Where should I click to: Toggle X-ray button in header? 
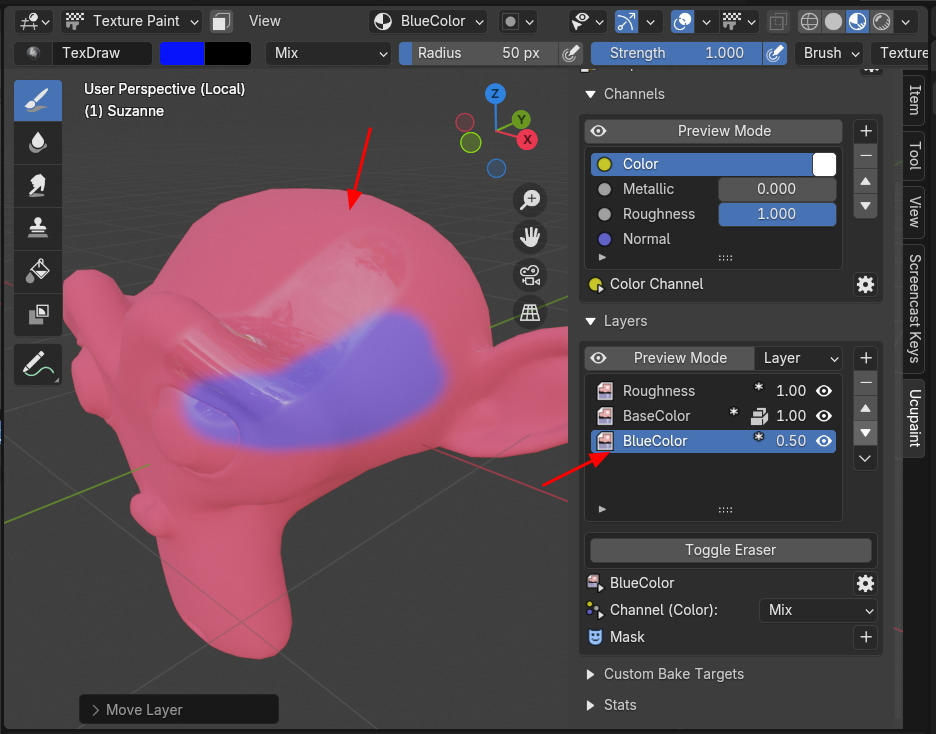pos(777,22)
